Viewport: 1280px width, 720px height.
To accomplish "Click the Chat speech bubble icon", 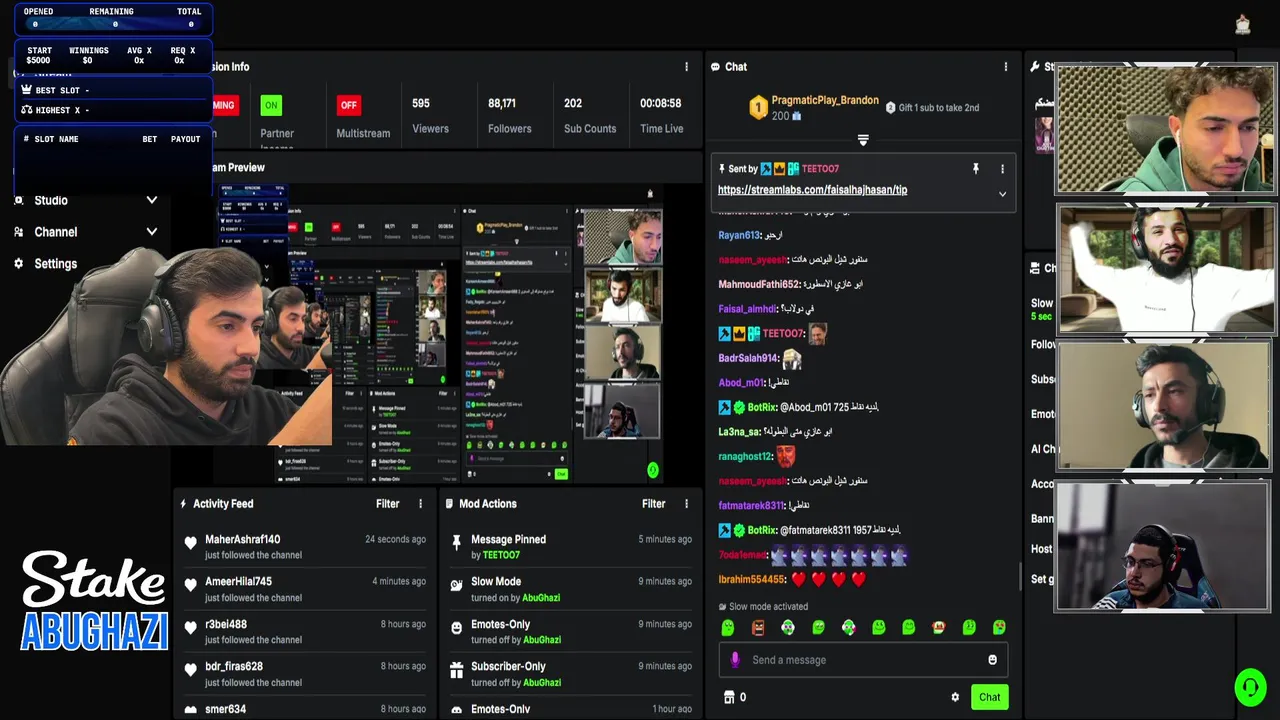I will click(716, 67).
